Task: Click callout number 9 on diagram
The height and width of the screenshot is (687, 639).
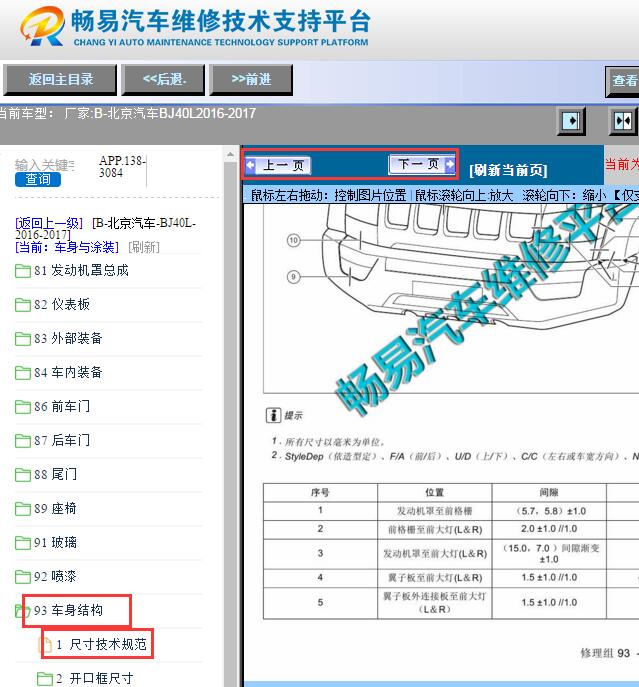Action: pos(294,276)
